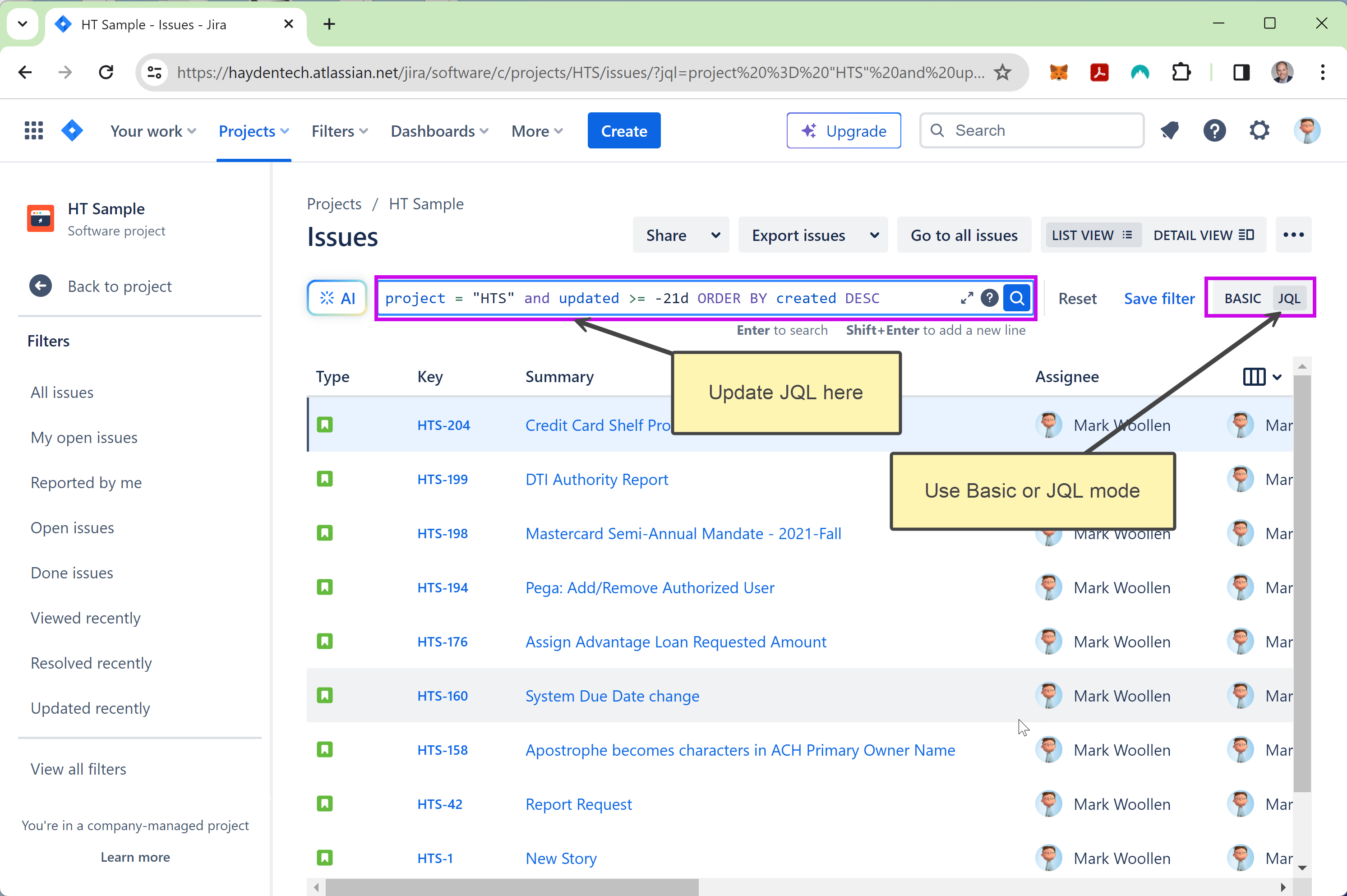Switch query editor to JQL mode
The image size is (1347, 896).
[x=1289, y=298]
